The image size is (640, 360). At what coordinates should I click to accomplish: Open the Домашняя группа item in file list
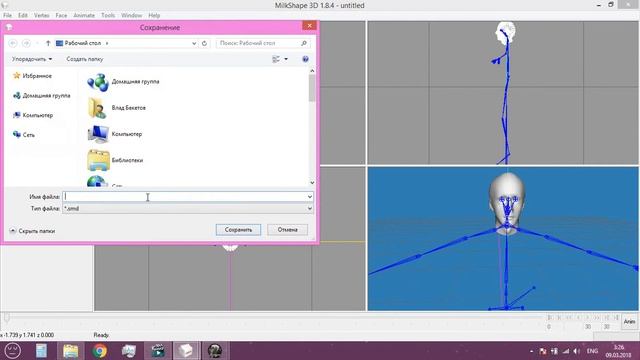click(123, 82)
